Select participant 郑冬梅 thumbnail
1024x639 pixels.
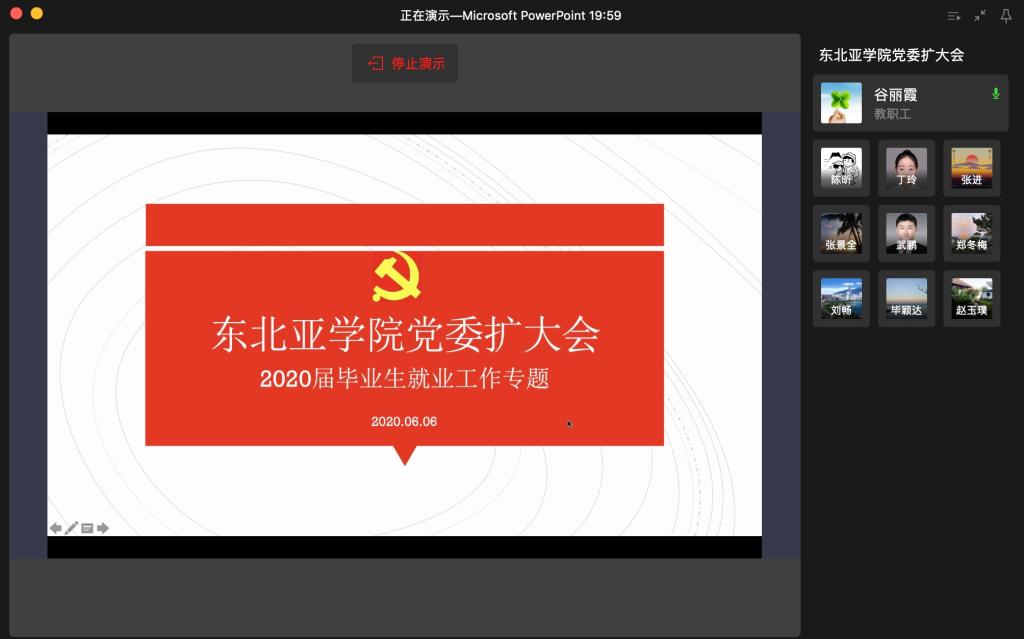click(x=972, y=233)
